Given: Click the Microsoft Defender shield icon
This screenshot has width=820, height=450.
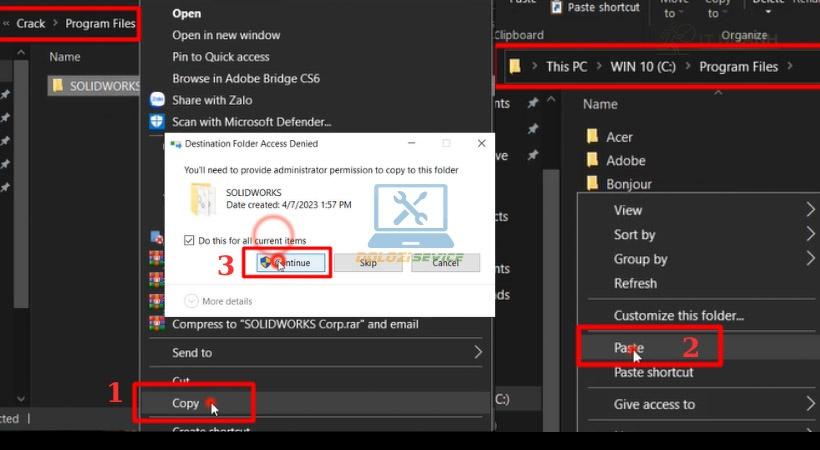Looking at the screenshot, I should [x=157, y=122].
